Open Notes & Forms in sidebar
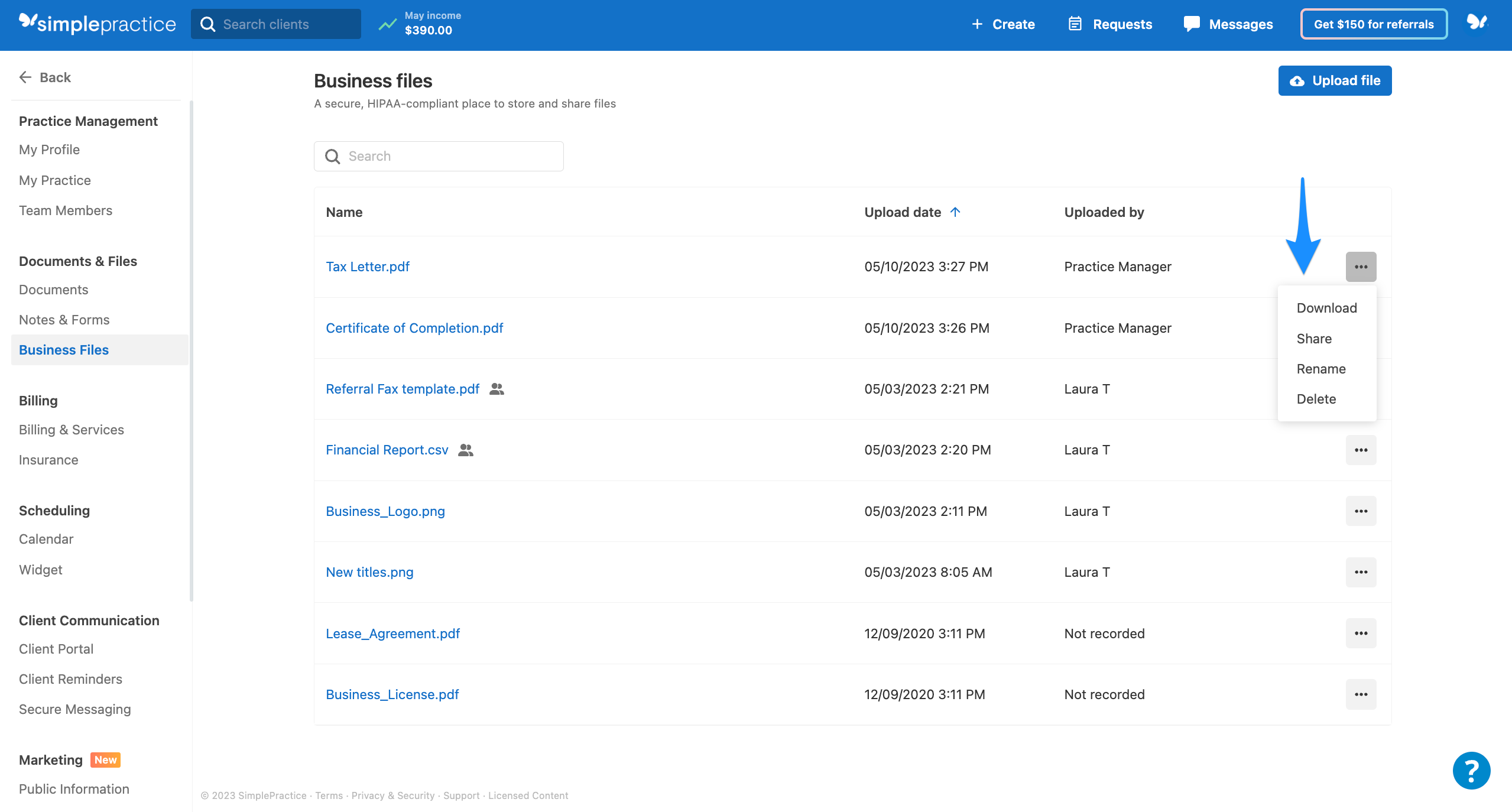 [64, 320]
